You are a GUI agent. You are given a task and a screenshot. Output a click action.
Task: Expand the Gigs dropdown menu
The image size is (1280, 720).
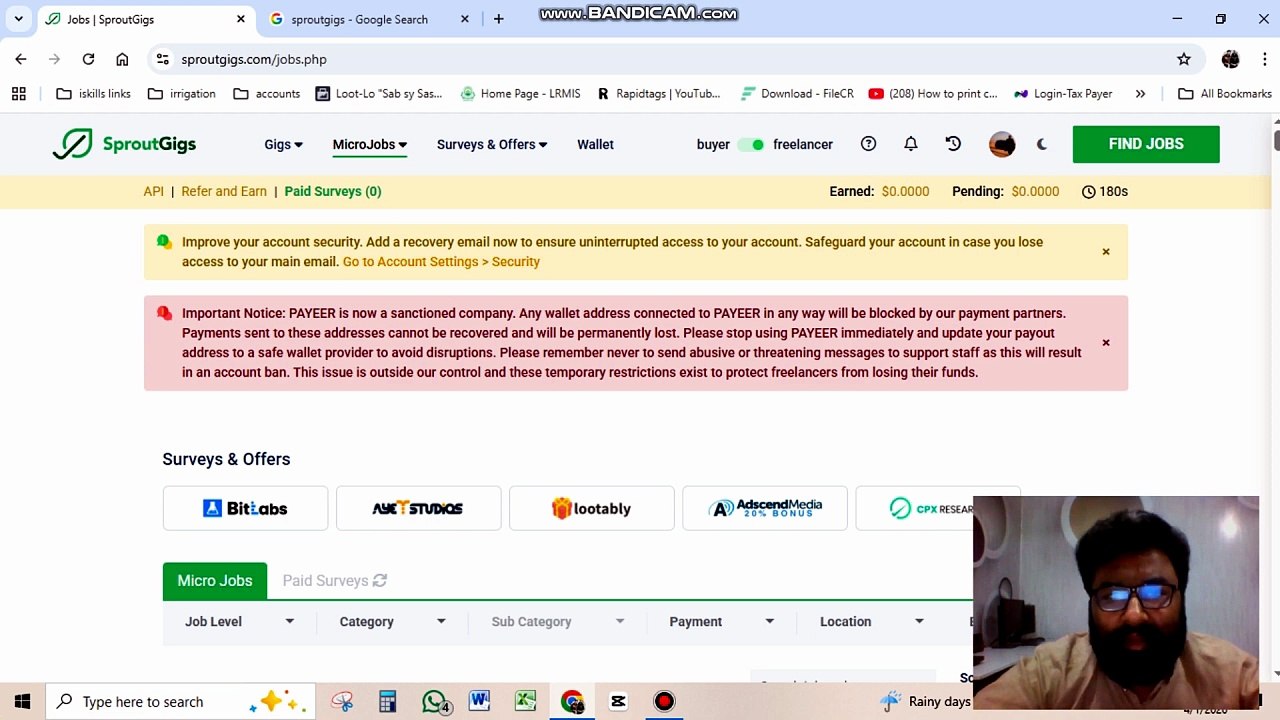(283, 145)
